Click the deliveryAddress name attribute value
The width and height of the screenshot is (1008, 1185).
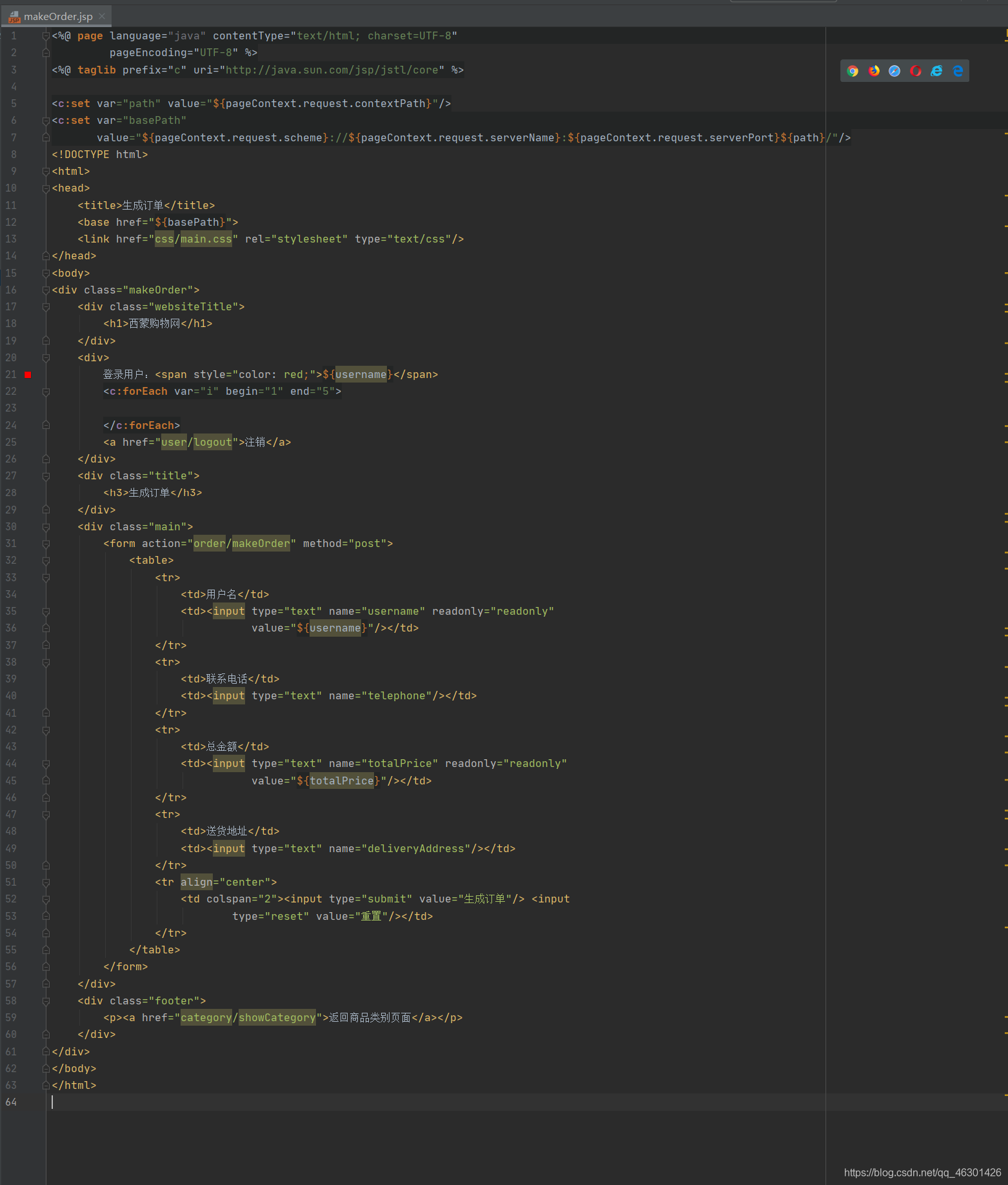coord(416,849)
